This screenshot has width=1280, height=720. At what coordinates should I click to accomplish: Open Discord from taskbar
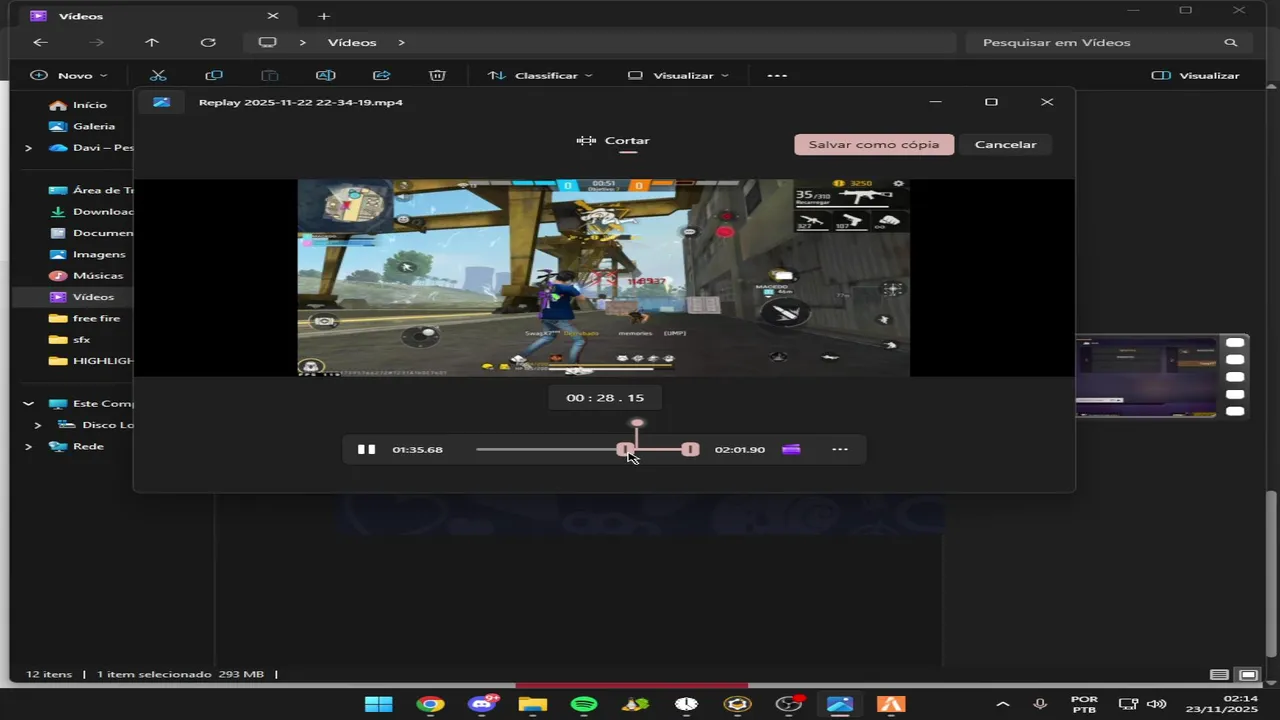tap(483, 704)
